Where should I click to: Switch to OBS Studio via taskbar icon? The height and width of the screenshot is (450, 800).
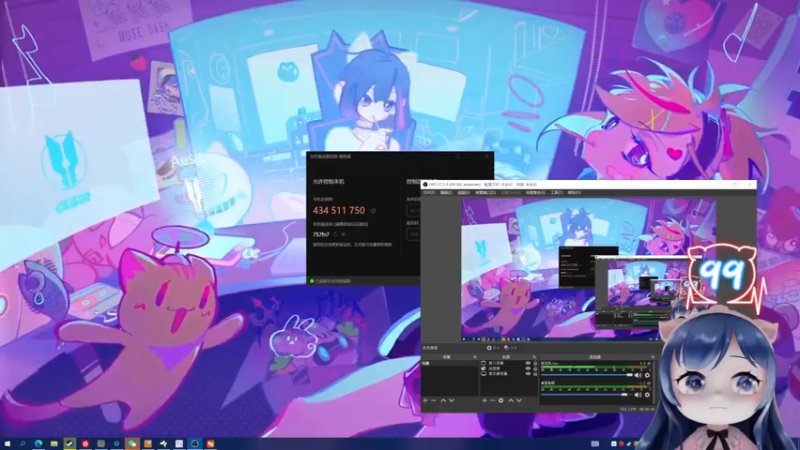click(194, 444)
